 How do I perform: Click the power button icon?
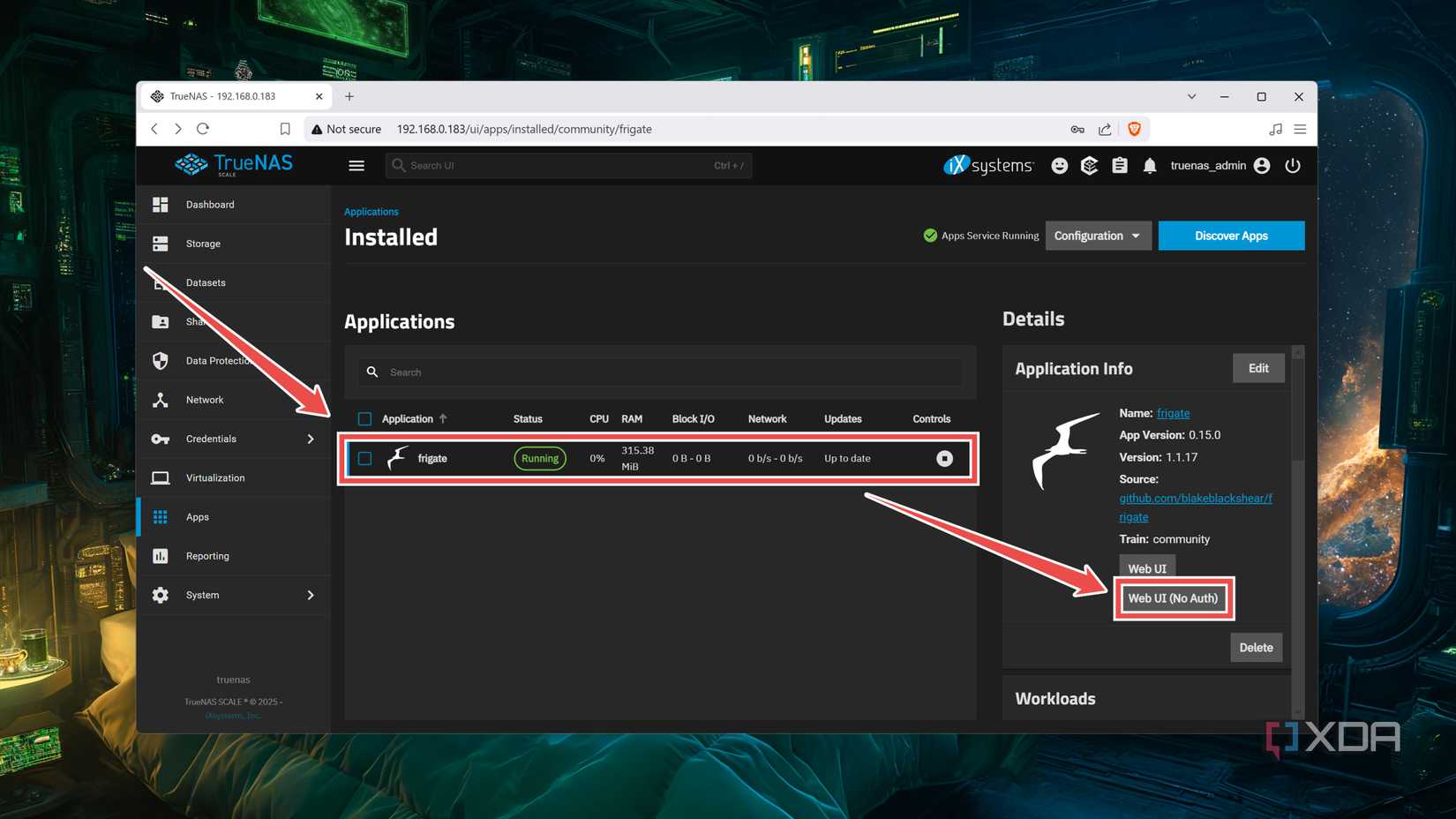(x=1293, y=166)
